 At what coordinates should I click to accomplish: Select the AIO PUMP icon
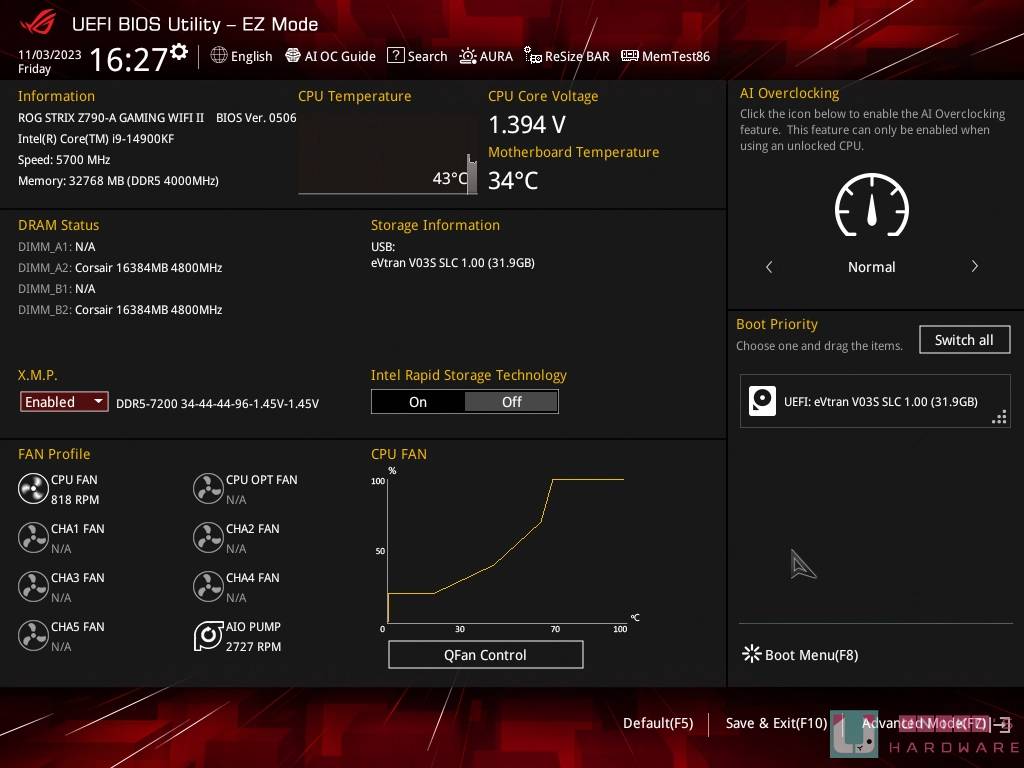[208, 636]
